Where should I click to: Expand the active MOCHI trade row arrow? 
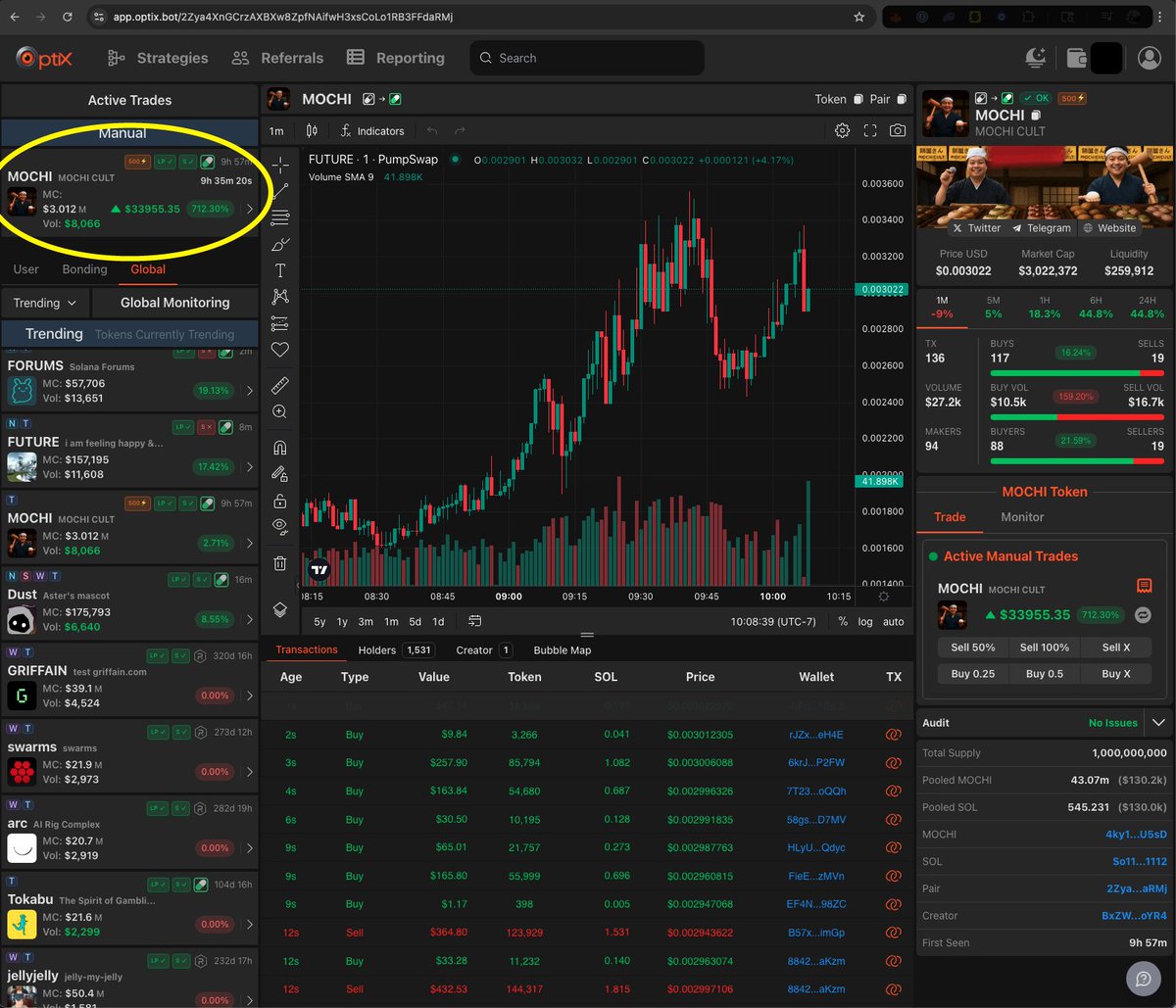(x=249, y=209)
